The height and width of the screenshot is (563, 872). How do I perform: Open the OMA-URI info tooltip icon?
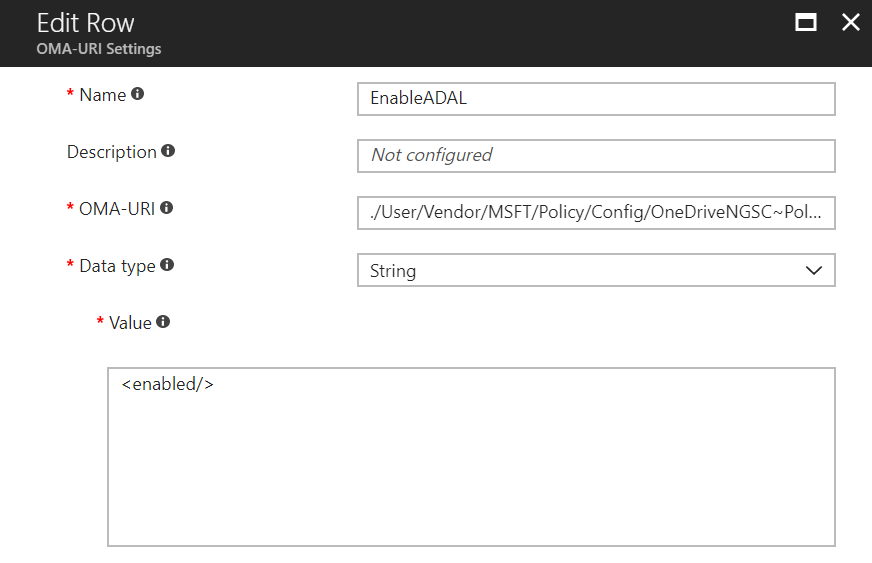[x=166, y=208]
